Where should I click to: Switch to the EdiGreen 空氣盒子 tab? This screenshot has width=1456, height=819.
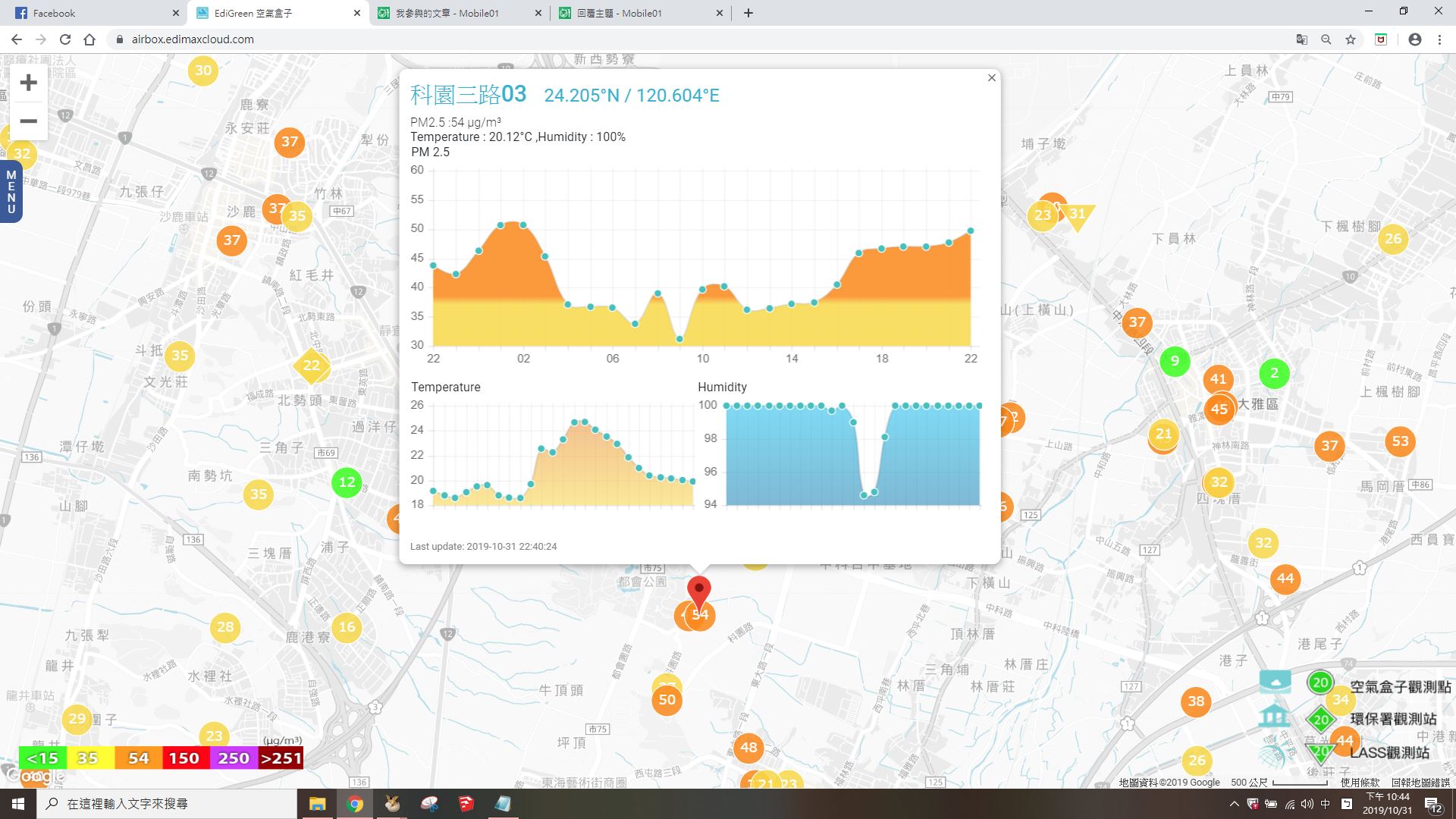click(278, 13)
